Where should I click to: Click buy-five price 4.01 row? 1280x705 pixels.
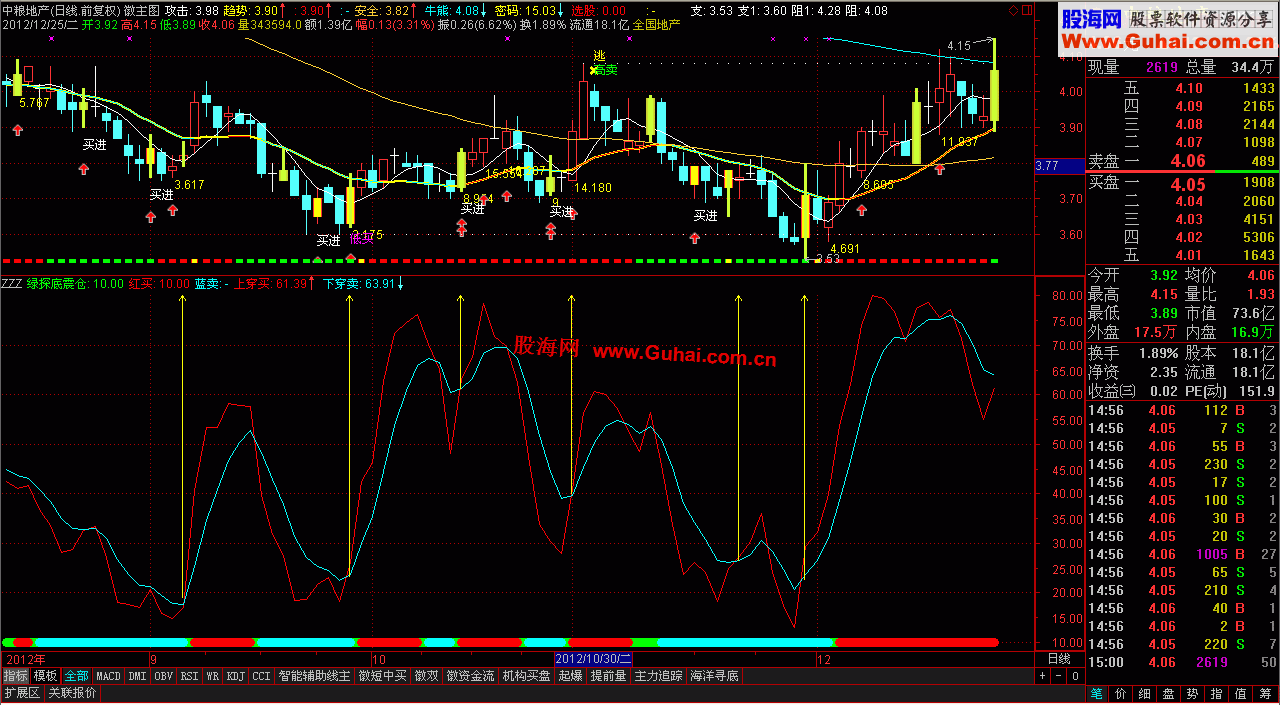(x=1182, y=255)
